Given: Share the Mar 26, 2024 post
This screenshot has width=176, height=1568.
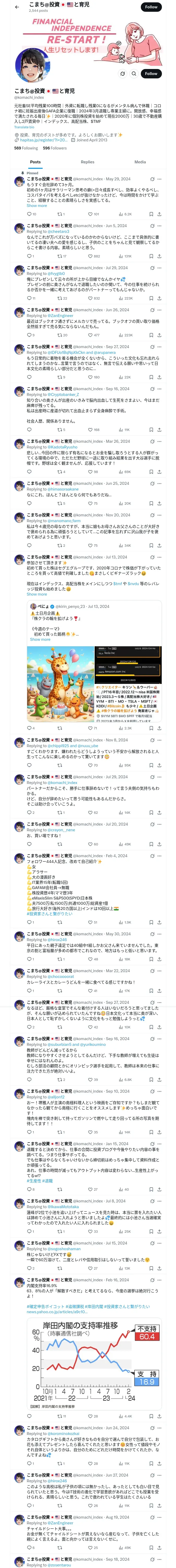Looking at the screenshot, I should click(x=160, y=472).
